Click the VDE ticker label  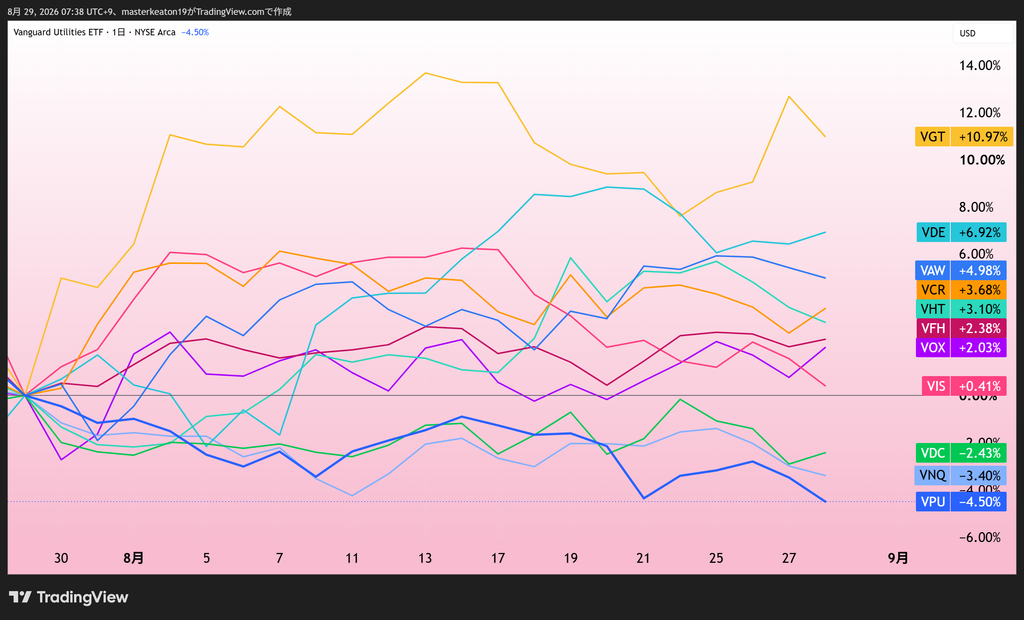pyautogui.click(x=933, y=233)
